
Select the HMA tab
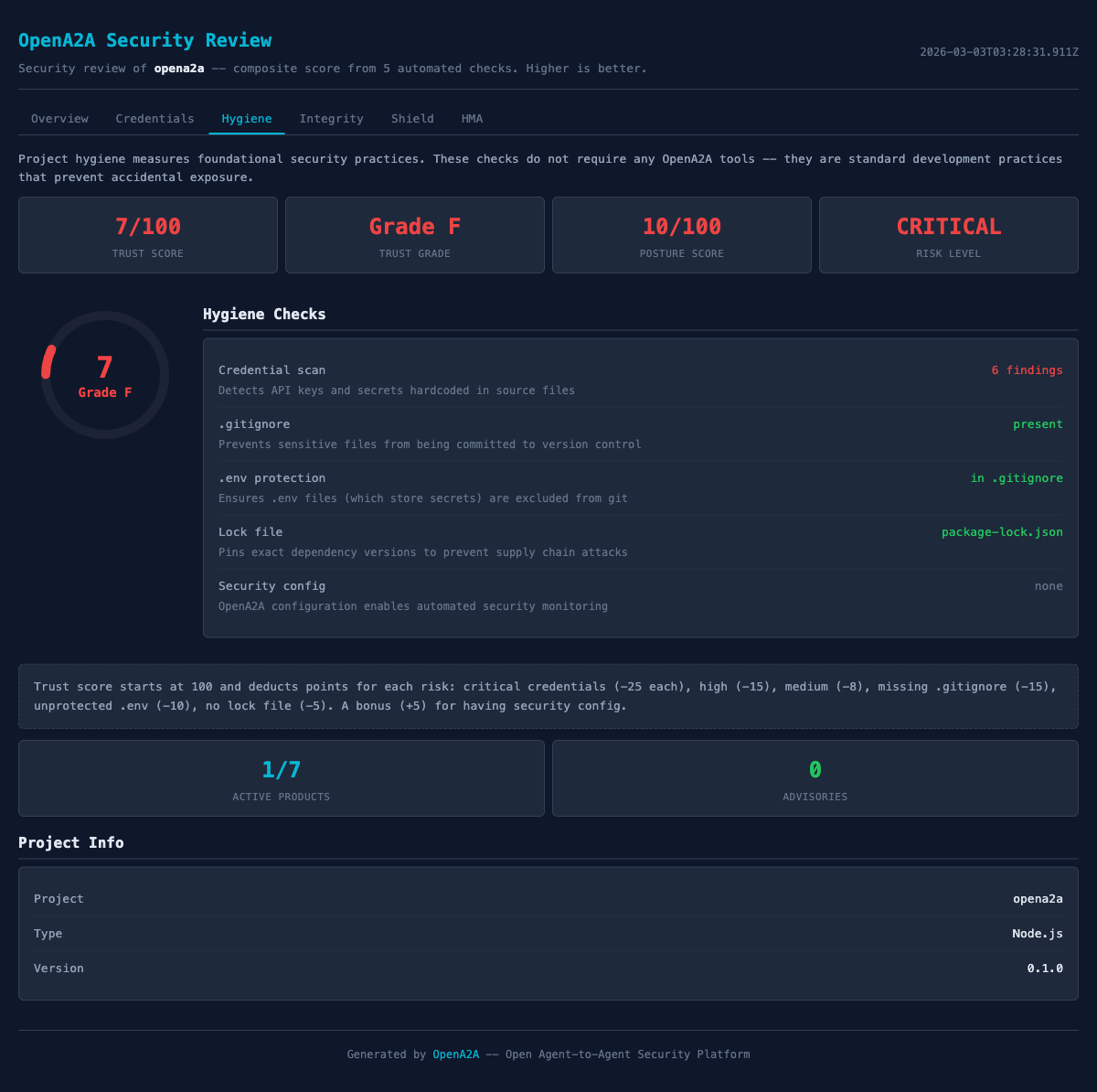472,118
